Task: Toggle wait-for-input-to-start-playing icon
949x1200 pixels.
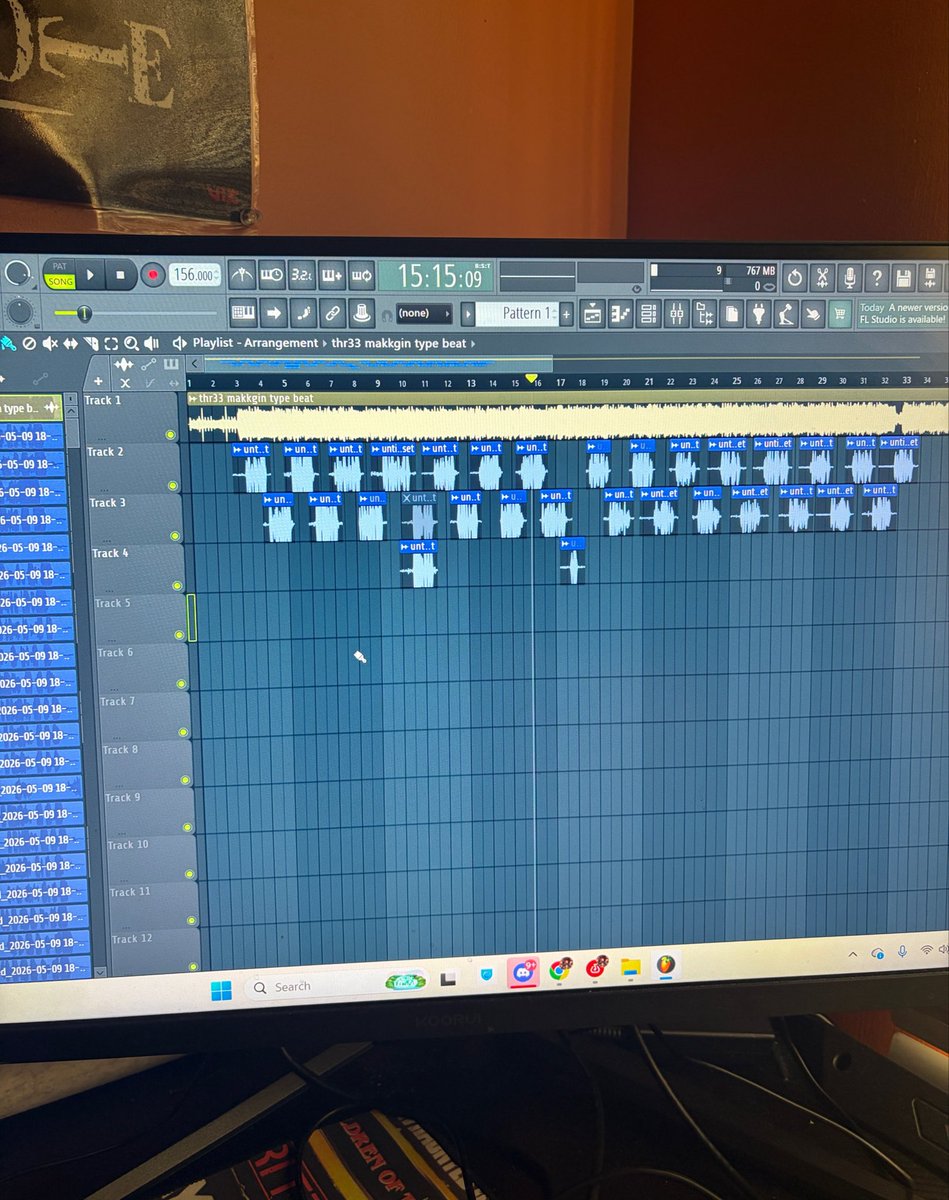Action: pyautogui.click(x=271, y=275)
